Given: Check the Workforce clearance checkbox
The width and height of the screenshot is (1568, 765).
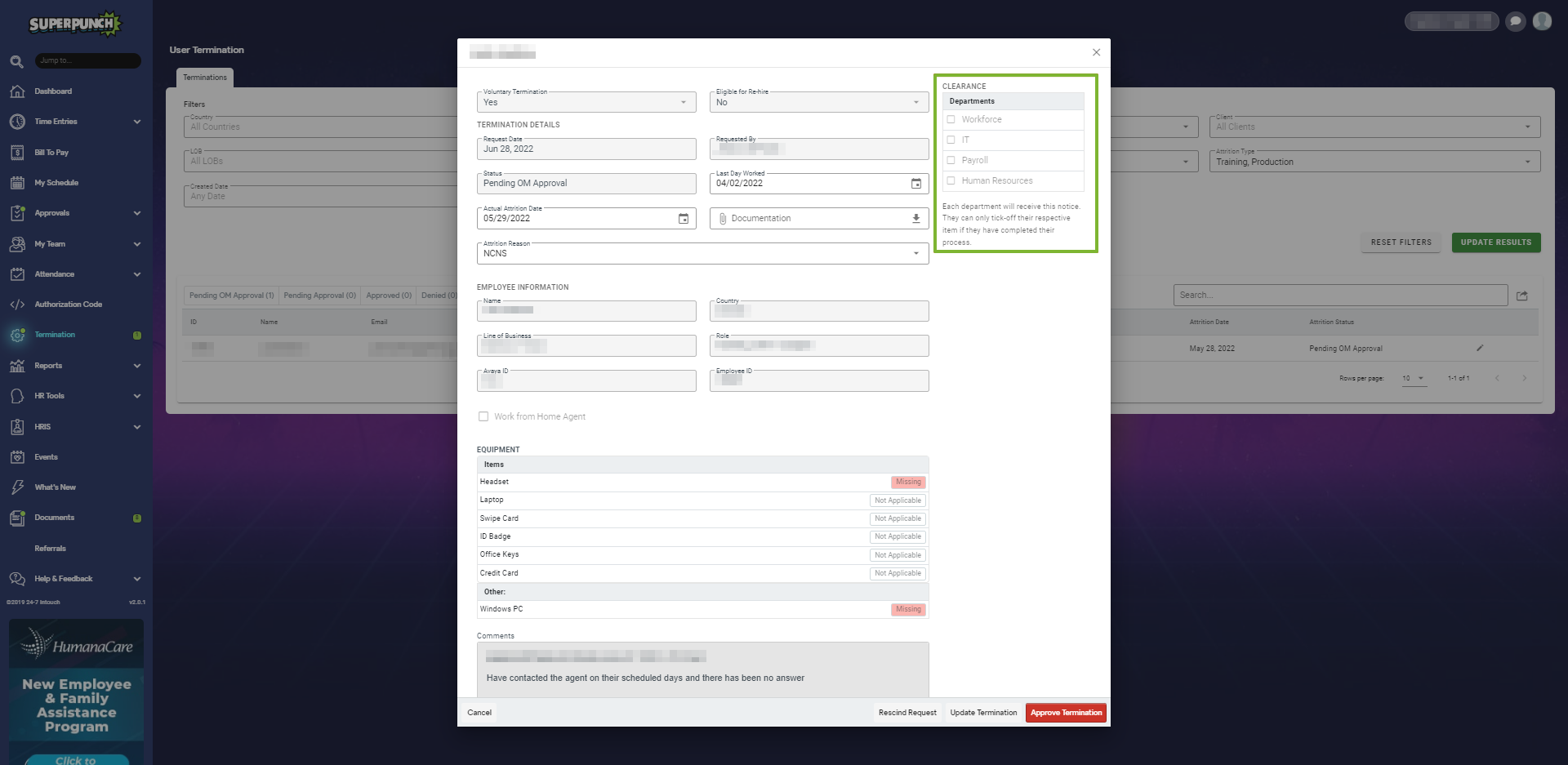Looking at the screenshot, I should pyautogui.click(x=951, y=119).
